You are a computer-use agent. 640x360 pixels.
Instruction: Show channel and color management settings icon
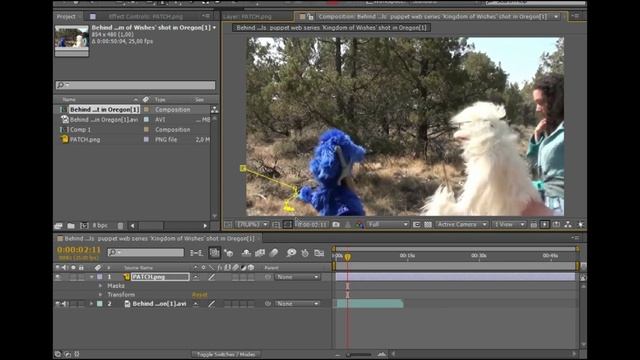(x=360, y=224)
